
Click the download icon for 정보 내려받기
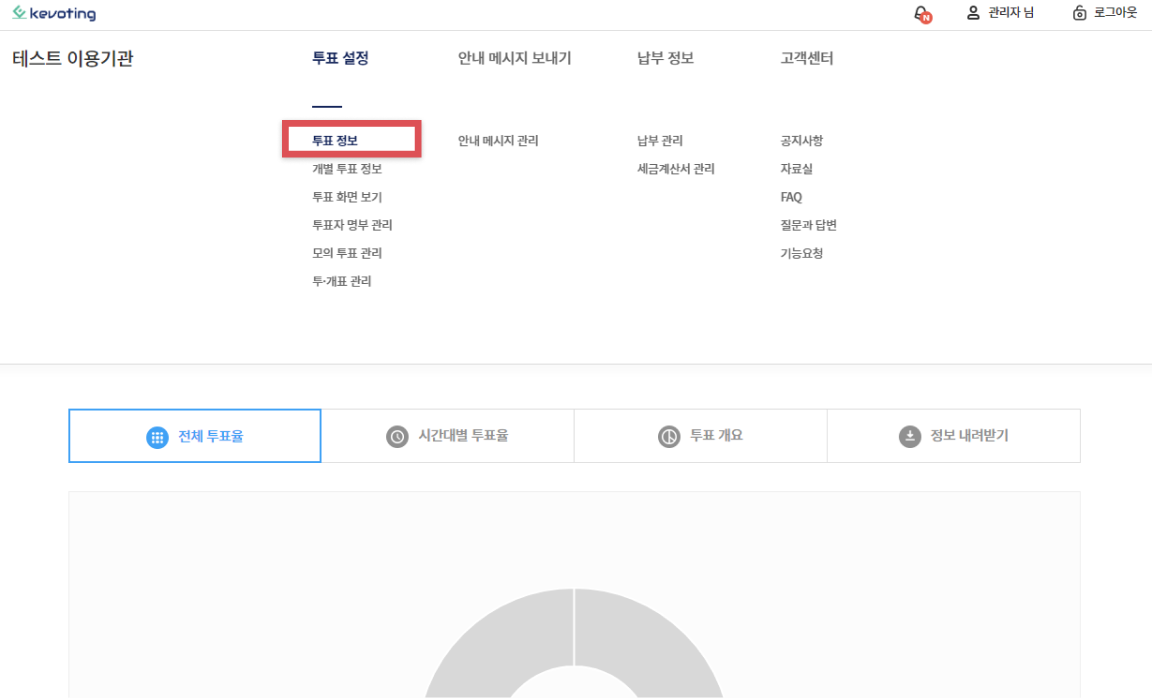tap(909, 437)
